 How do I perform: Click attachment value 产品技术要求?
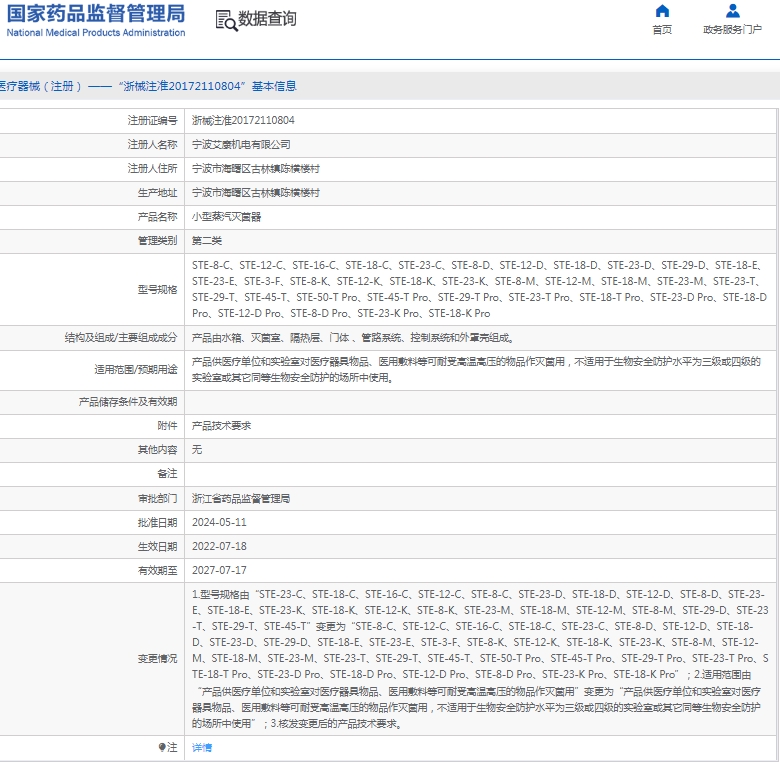click(221, 426)
